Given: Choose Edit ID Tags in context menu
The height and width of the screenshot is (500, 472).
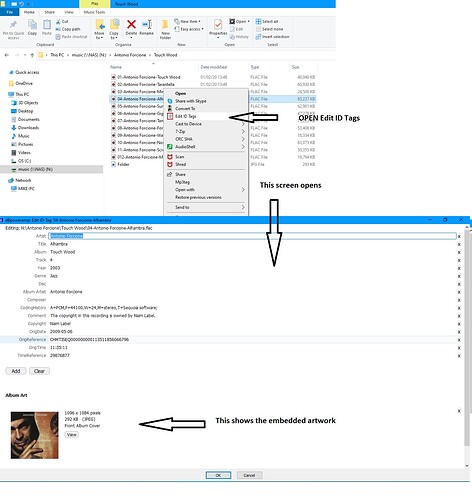Looking at the screenshot, I should [x=186, y=116].
